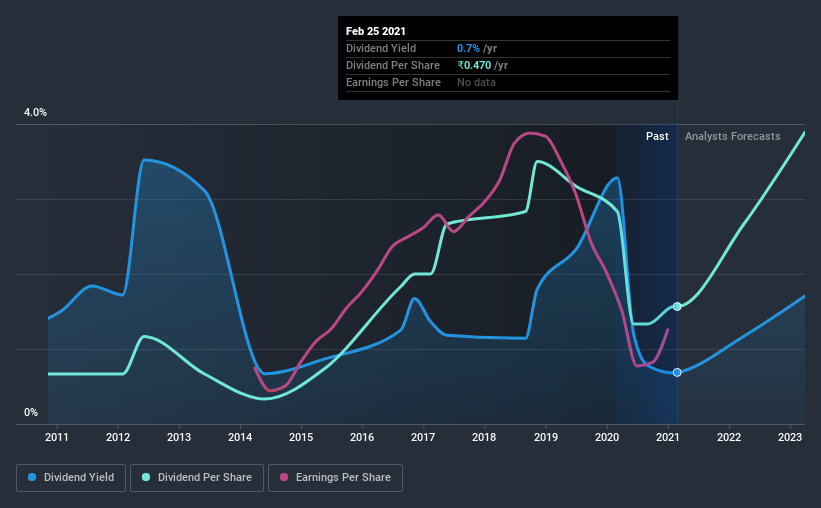Click the 2020 x-axis label
The height and width of the screenshot is (508, 821).
(607, 437)
